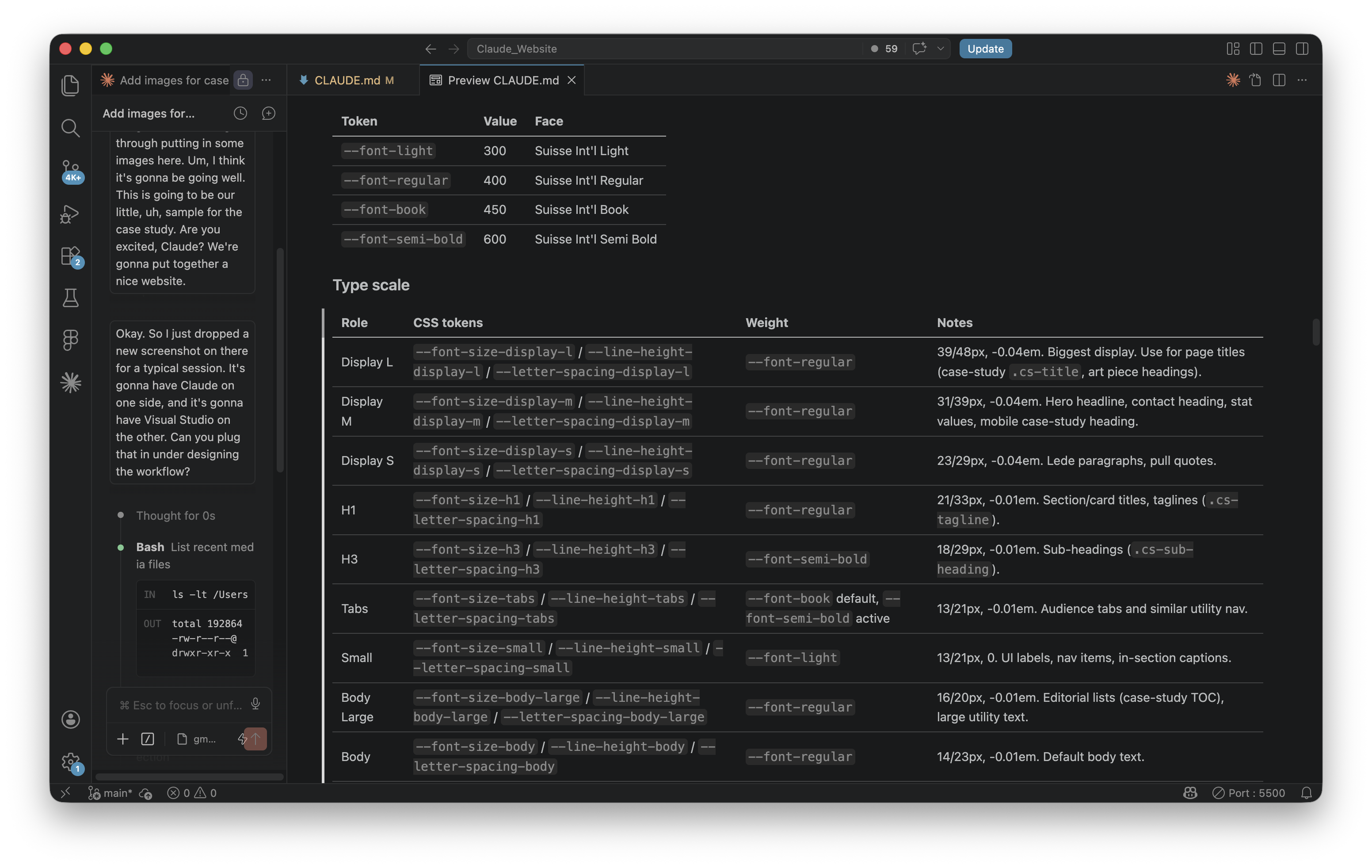
Task: Toggle the lightning fast mode icon
Action: 242,739
